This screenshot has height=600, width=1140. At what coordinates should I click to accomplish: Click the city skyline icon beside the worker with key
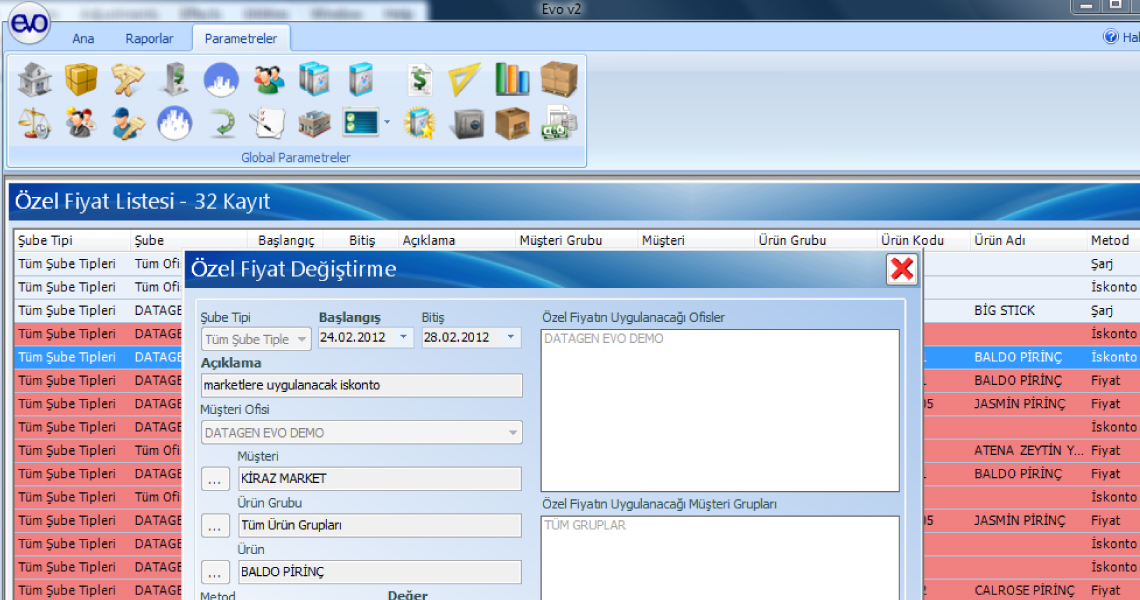174,124
